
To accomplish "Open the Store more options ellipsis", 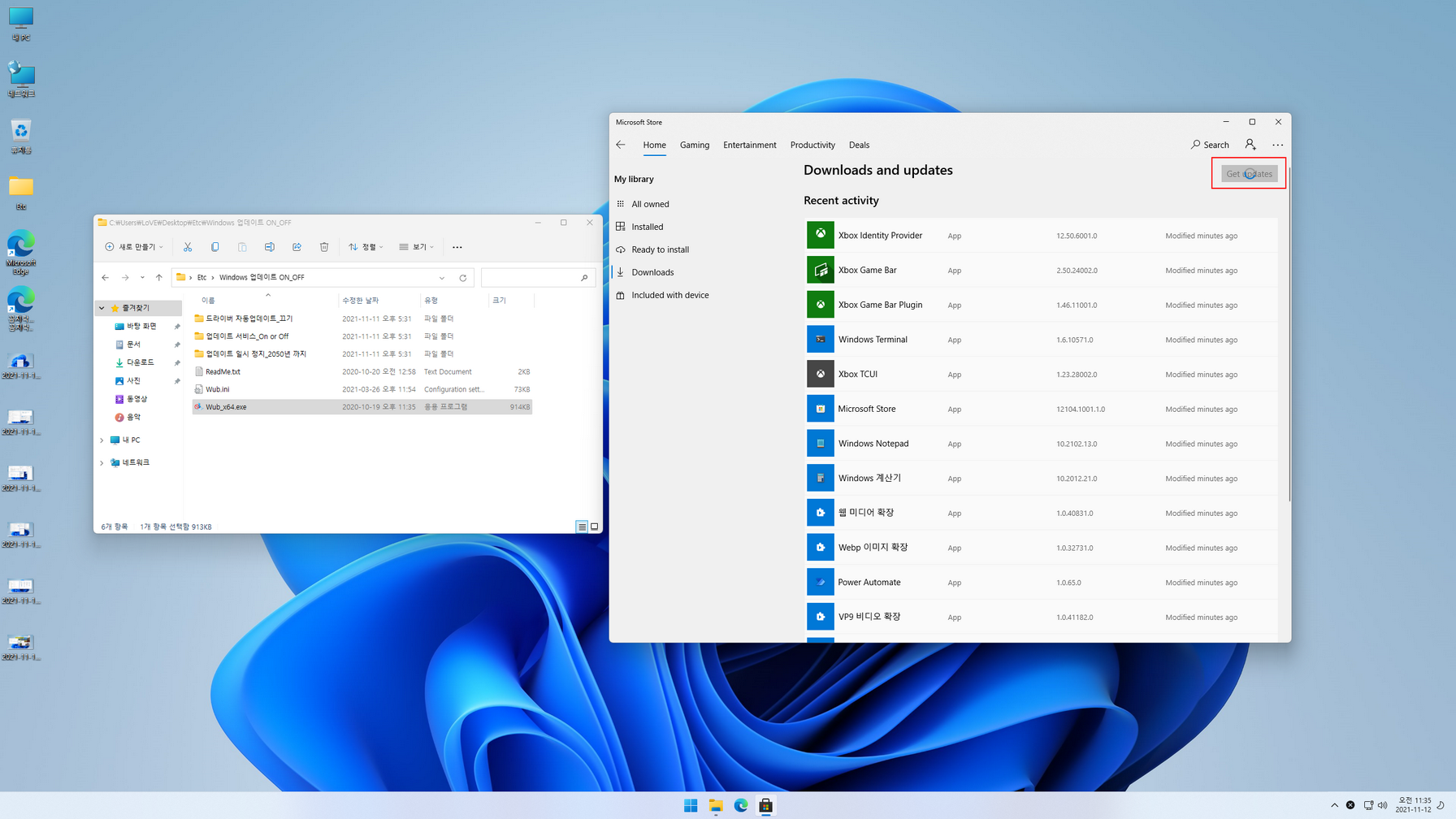I will (1277, 145).
